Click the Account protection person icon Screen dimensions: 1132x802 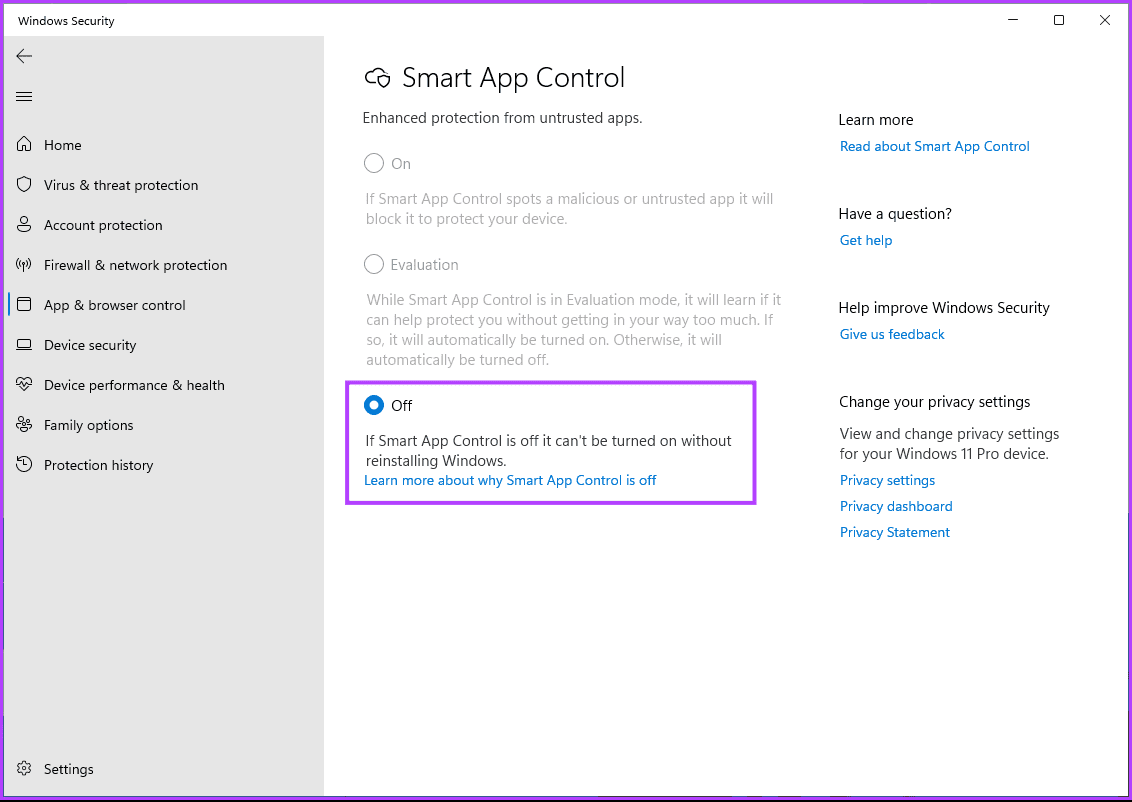25,225
